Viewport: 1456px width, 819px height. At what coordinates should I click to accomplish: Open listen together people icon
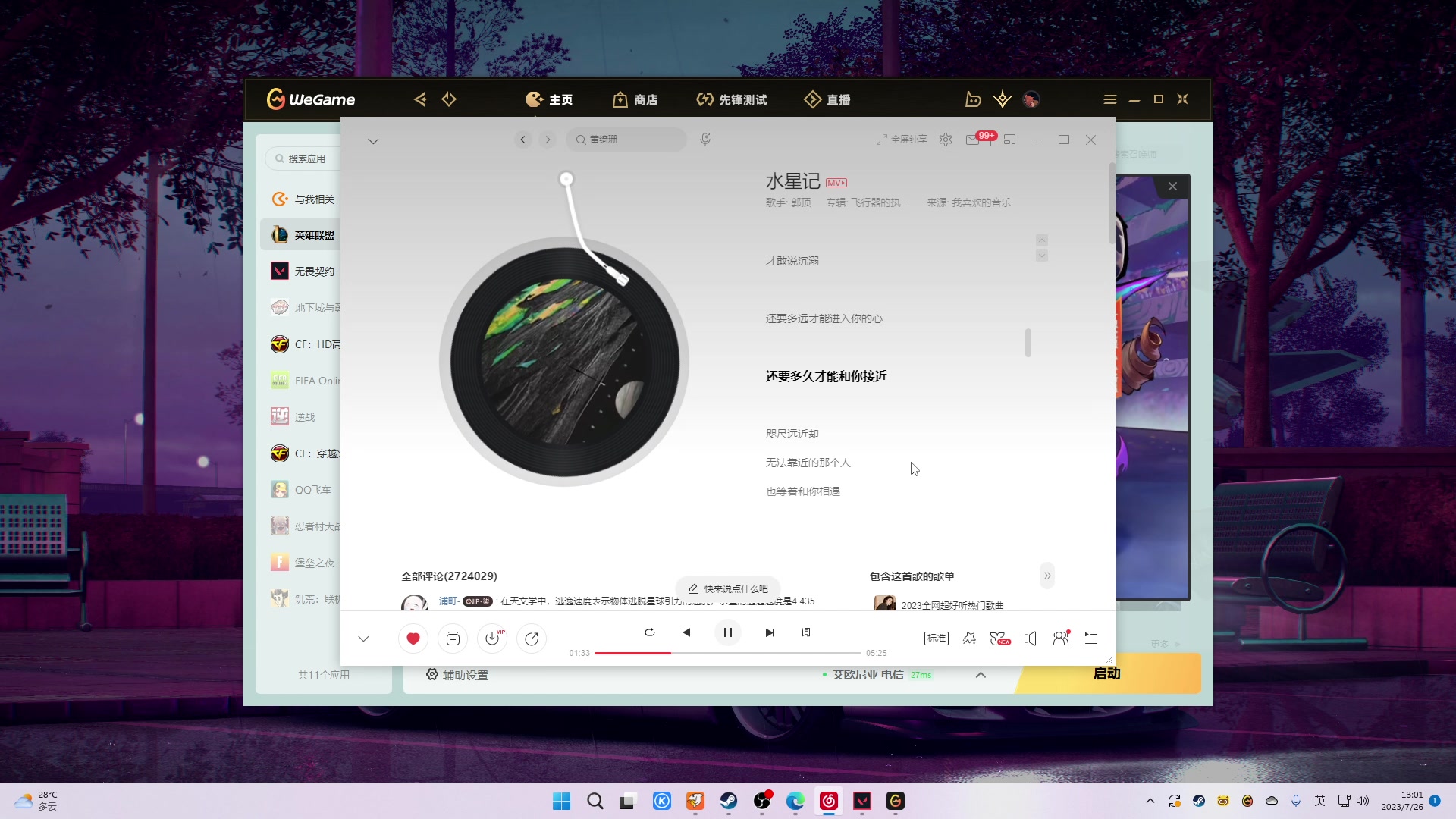coord(1061,639)
